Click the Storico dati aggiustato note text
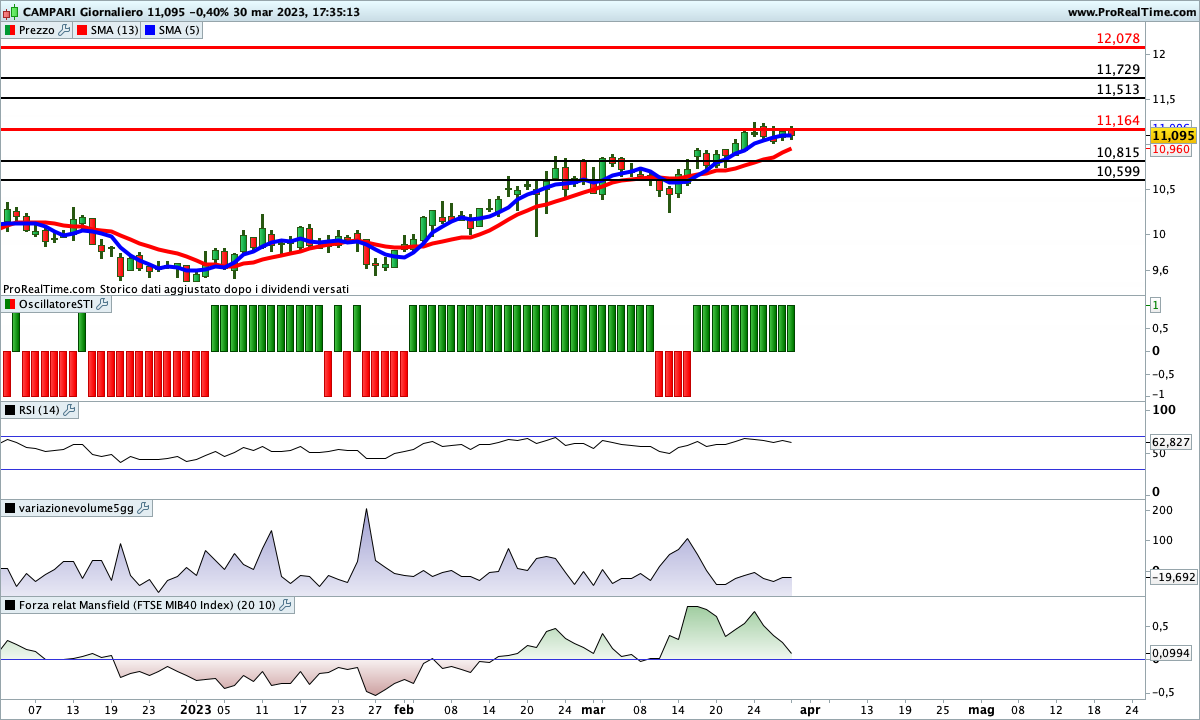The height and width of the screenshot is (720, 1200). (x=225, y=288)
